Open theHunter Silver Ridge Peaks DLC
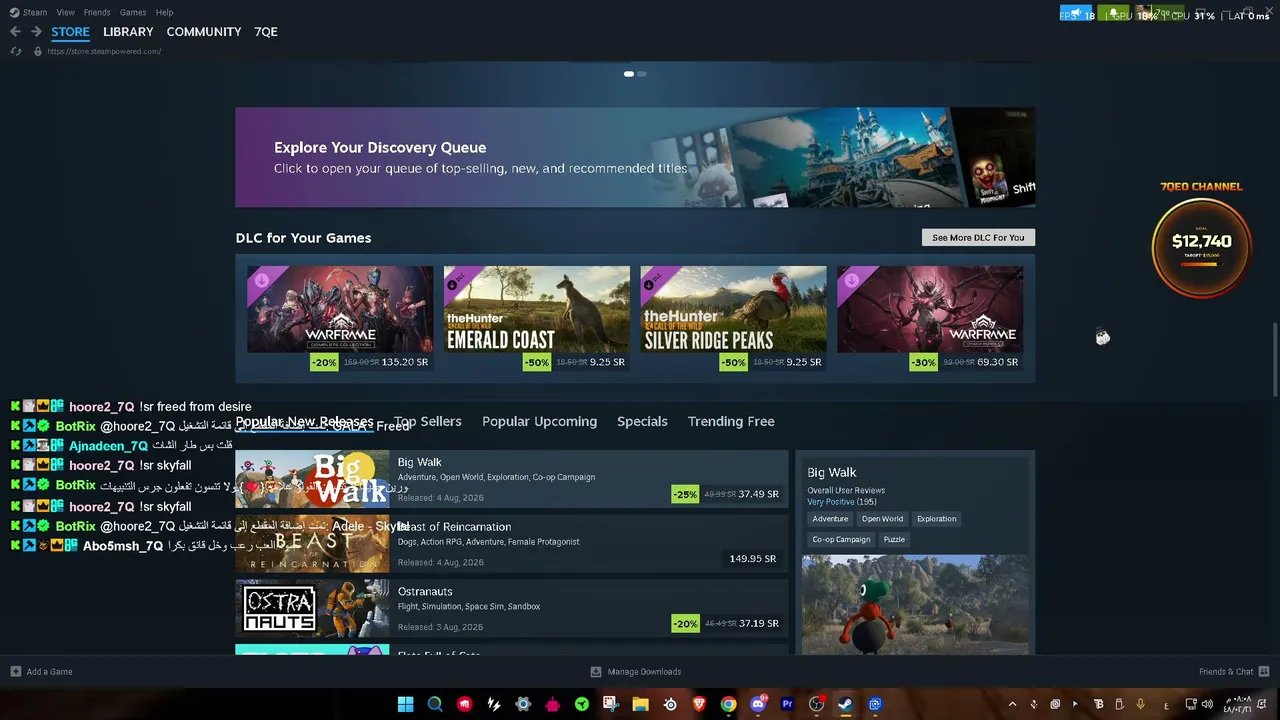1280x720 pixels. (733, 319)
